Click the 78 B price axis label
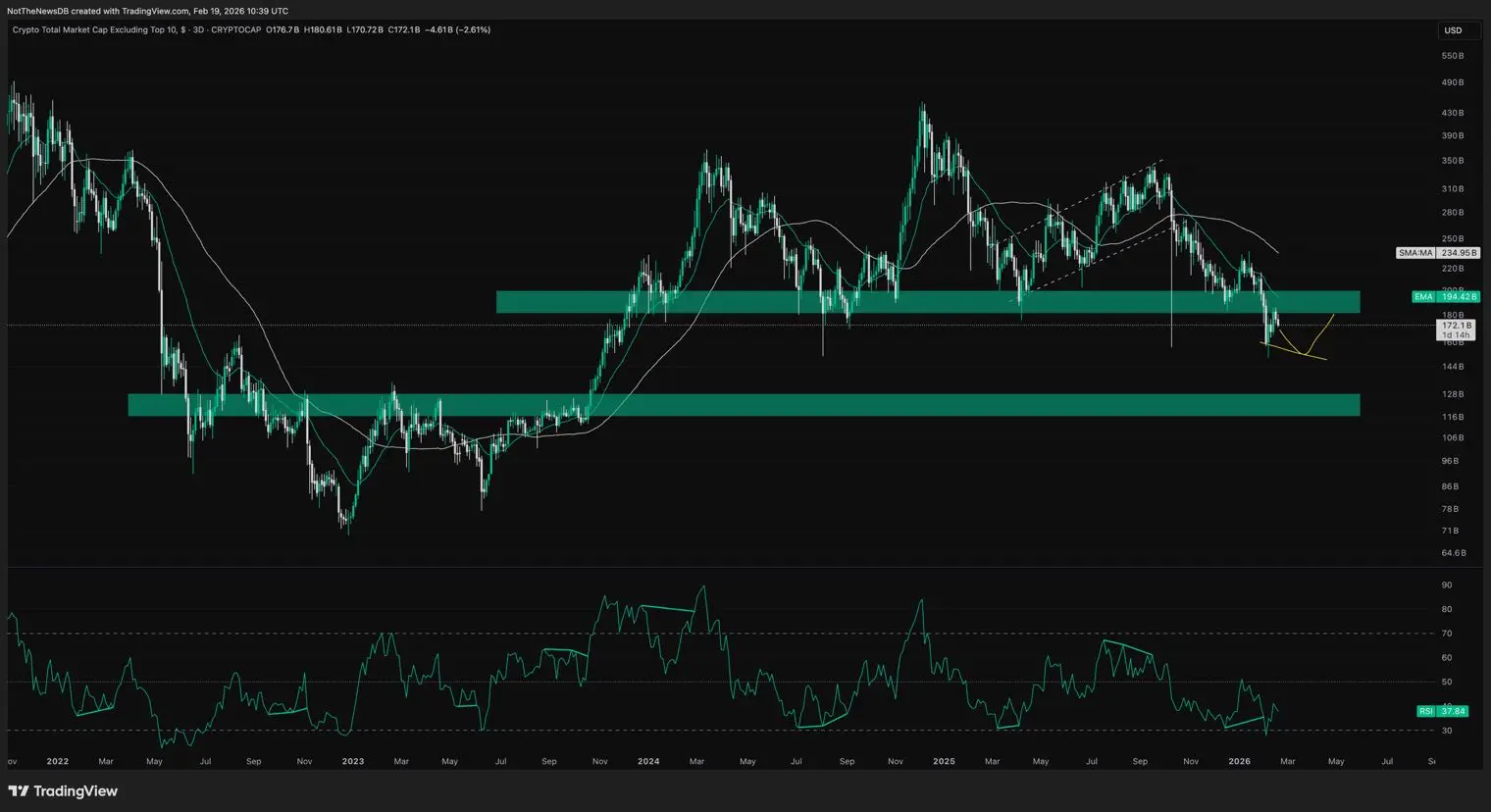Image resolution: width=1491 pixels, height=812 pixels. [x=1451, y=509]
